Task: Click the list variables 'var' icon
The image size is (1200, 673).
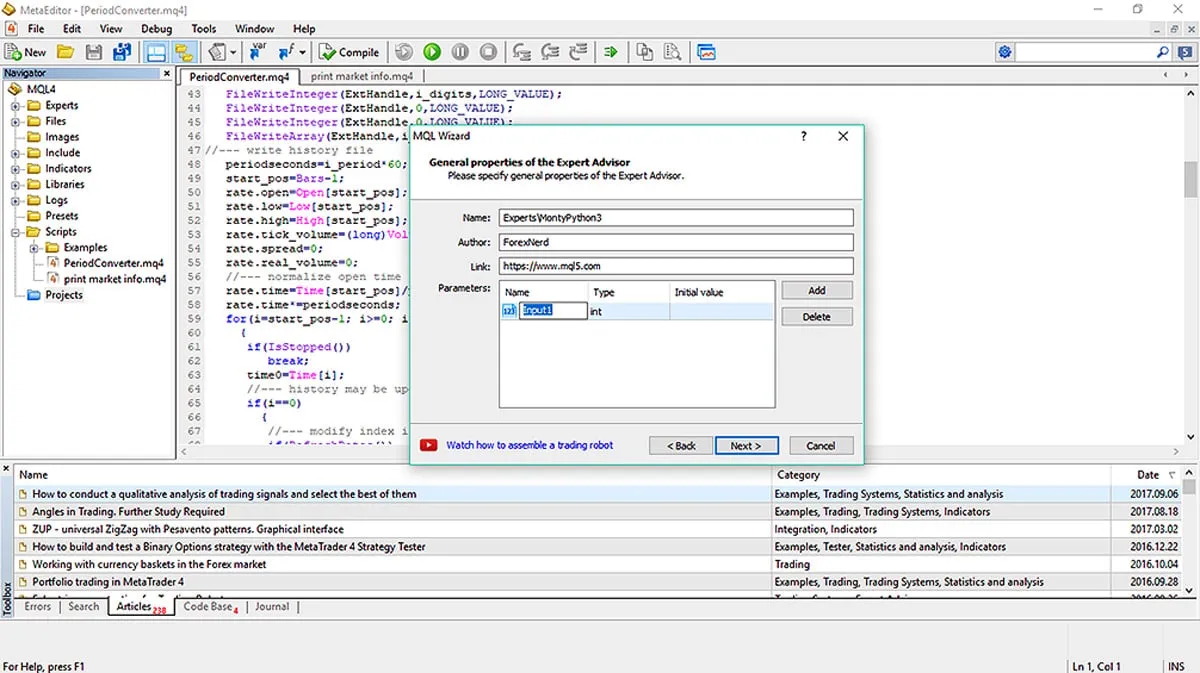Action: click(258, 52)
